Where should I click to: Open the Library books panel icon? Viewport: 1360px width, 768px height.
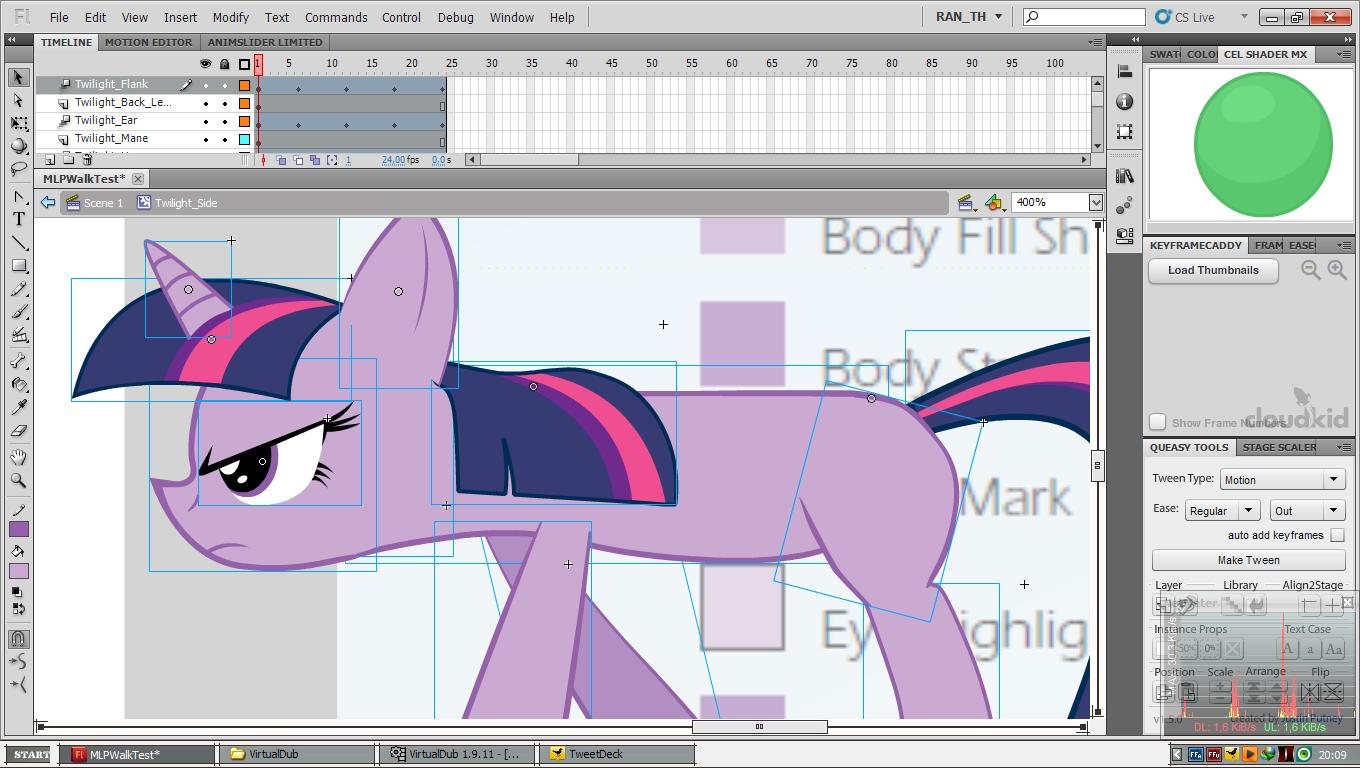tap(1125, 176)
